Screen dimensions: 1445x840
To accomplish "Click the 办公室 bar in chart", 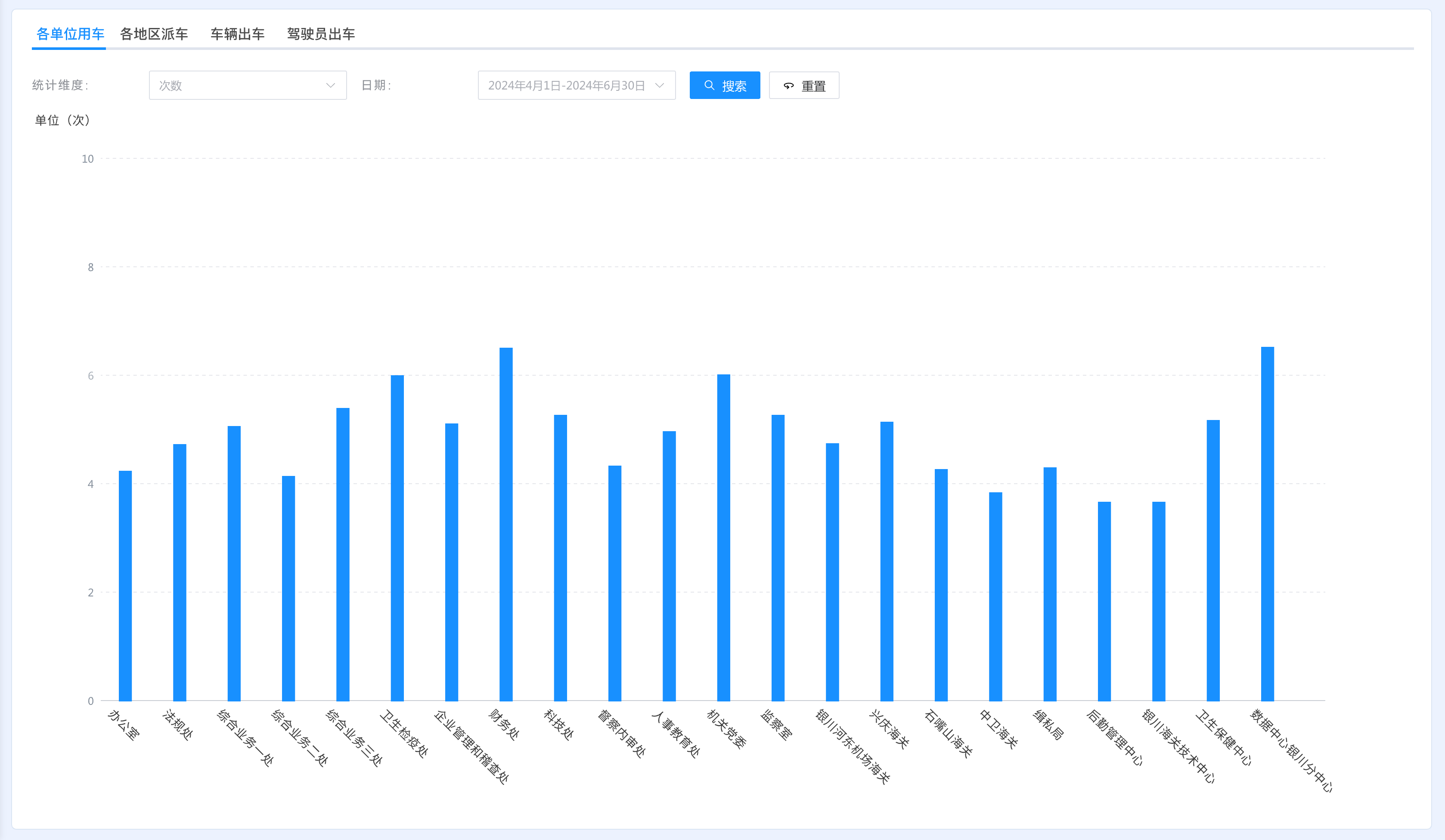I will click(125, 586).
